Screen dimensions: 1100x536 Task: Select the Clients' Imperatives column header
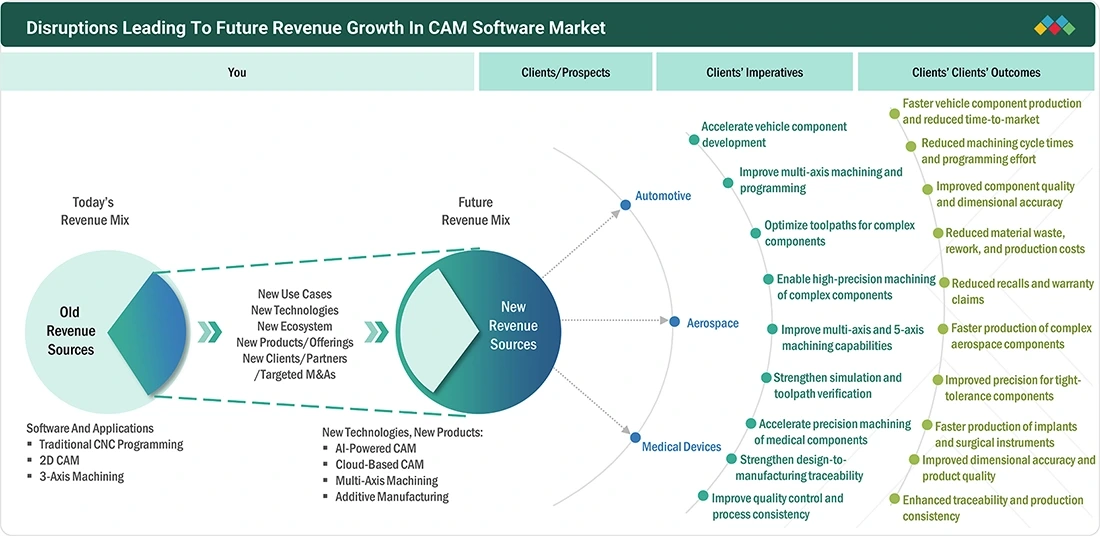(x=756, y=72)
